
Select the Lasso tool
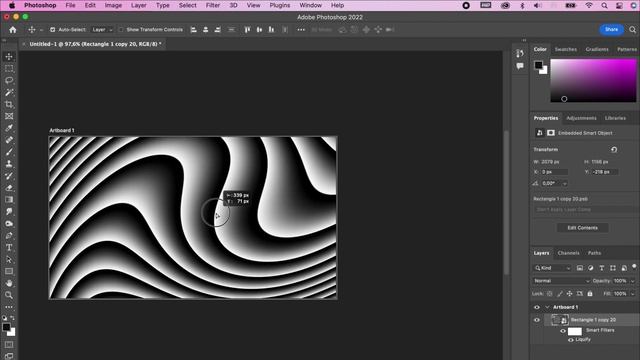coord(9,80)
